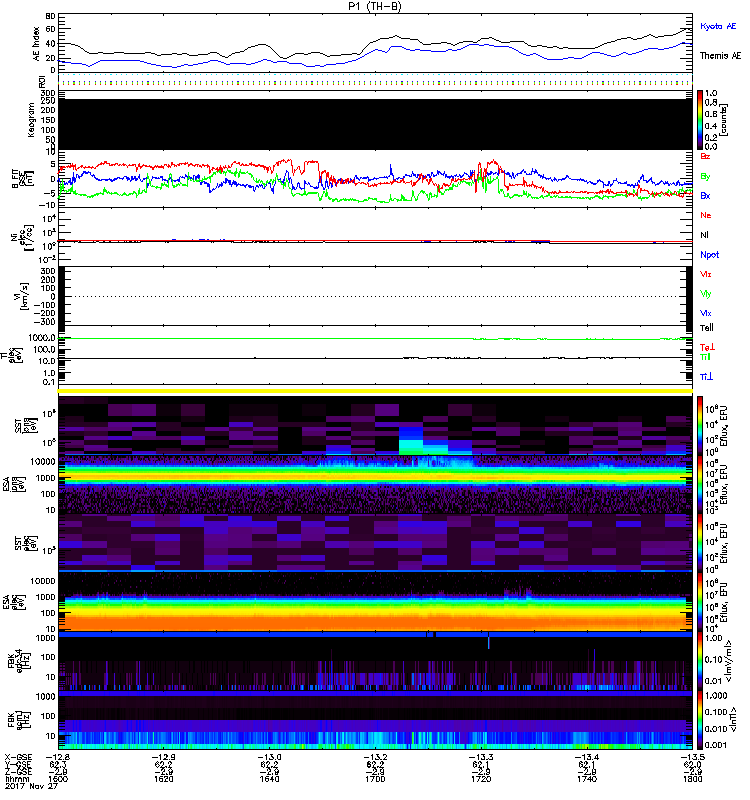Select the red Ne density legend label

coord(706,215)
